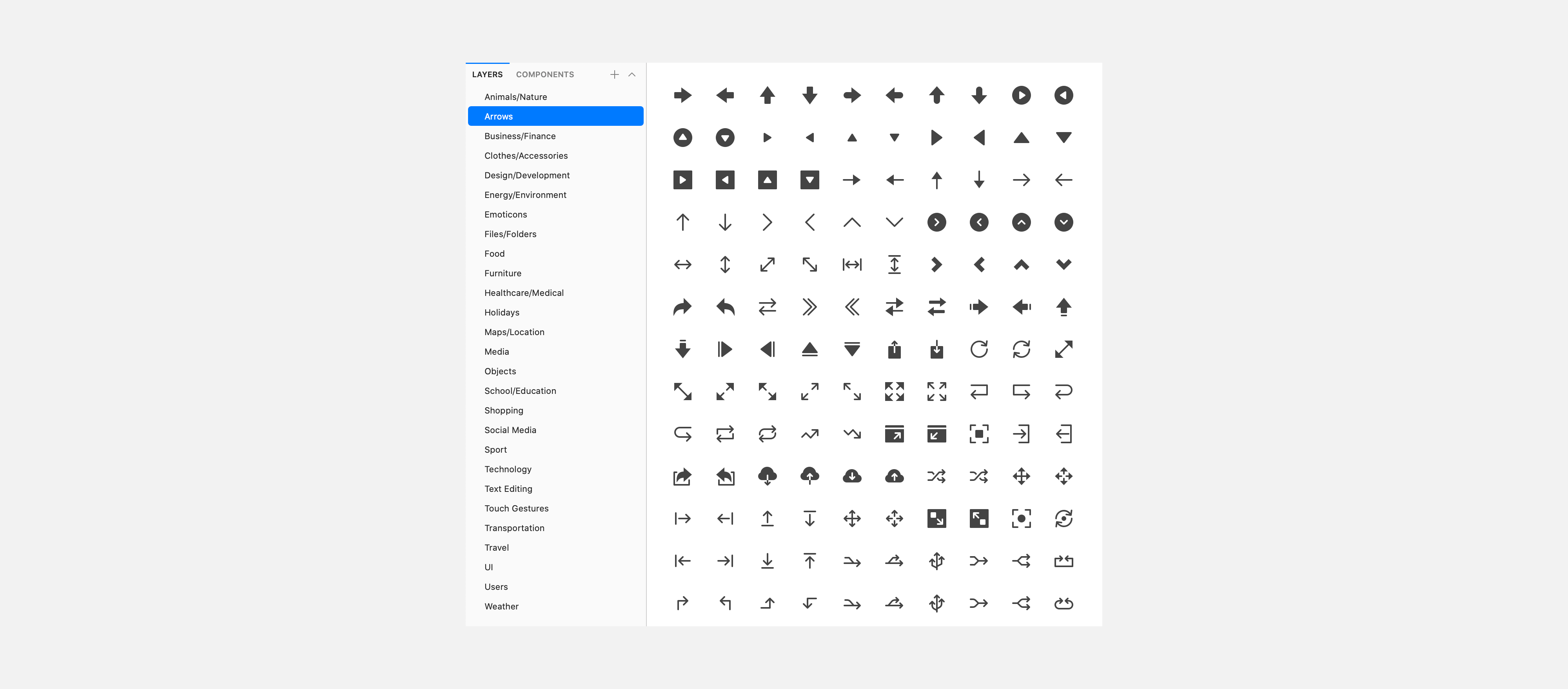
Task: Select the login arrow into bracket icon
Action: (1021, 434)
